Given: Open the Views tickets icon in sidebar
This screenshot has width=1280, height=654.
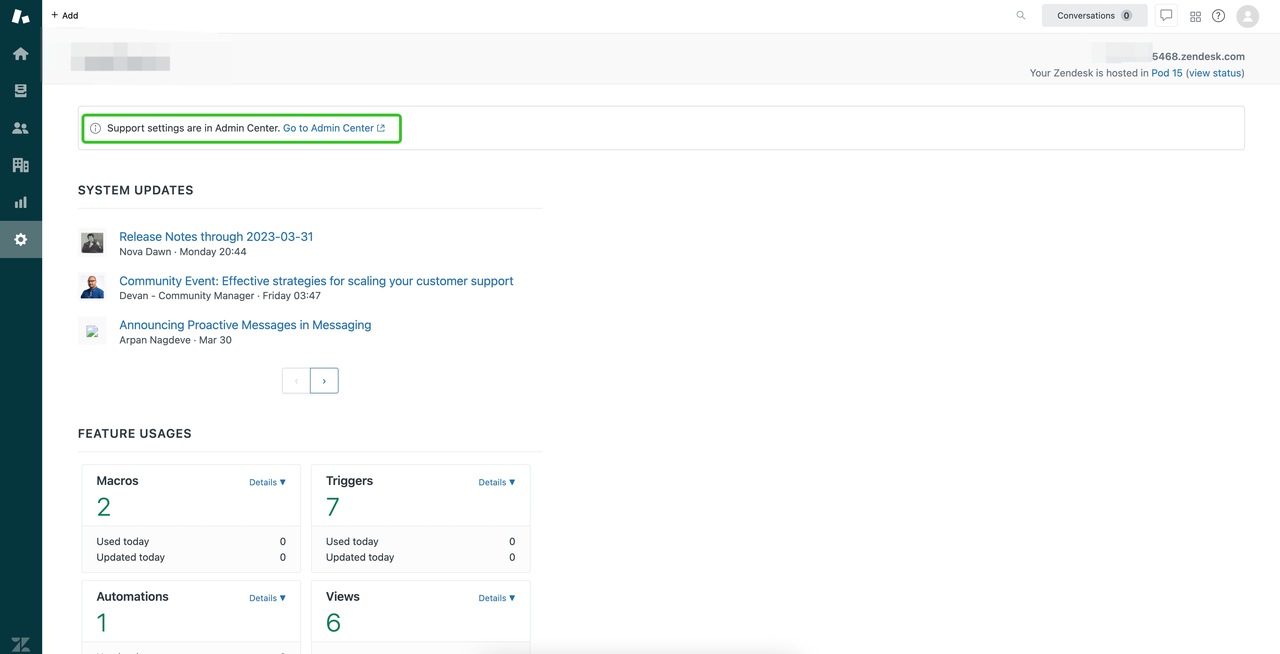Looking at the screenshot, I should tap(20, 91).
